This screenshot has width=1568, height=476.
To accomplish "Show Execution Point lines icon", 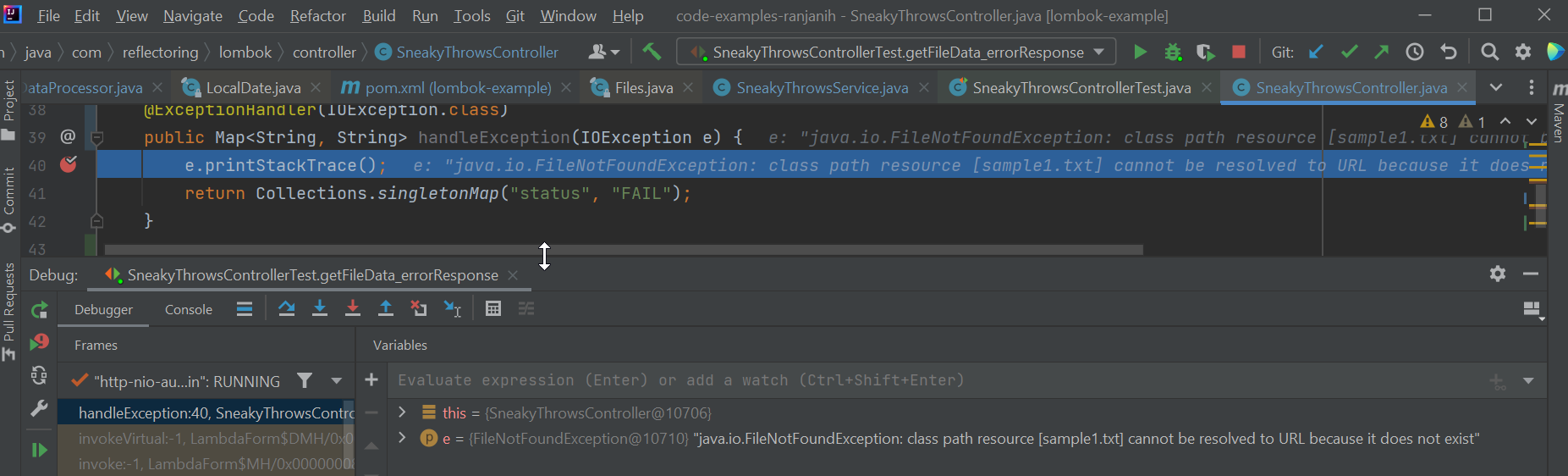I will [245, 309].
